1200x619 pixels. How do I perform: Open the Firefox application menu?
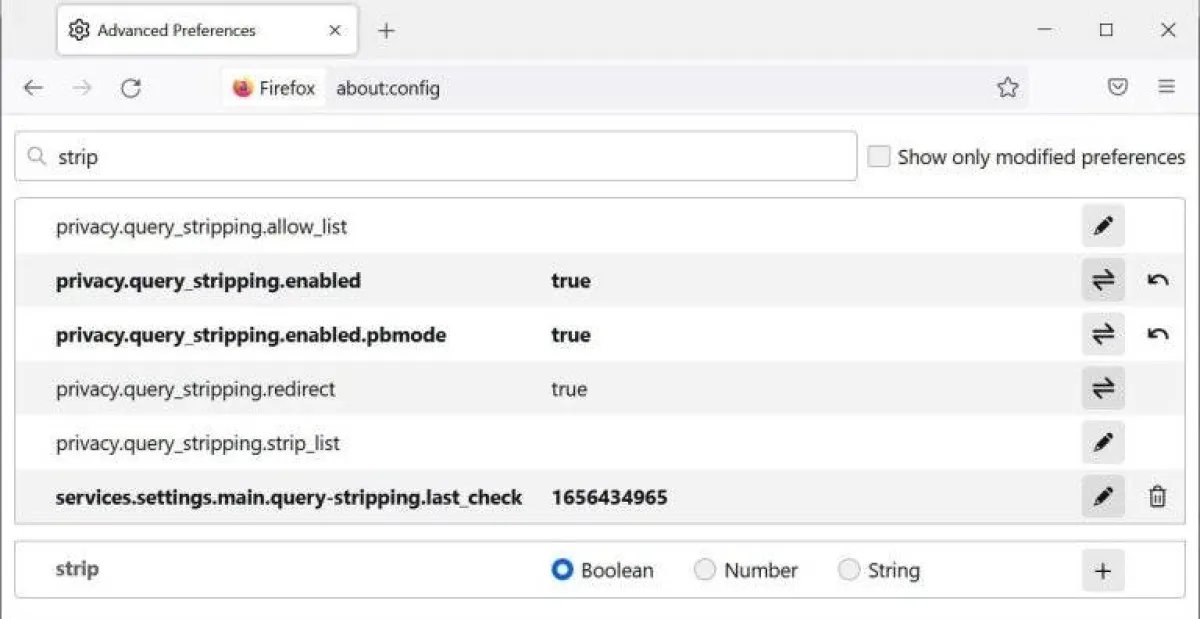point(1166,88)
